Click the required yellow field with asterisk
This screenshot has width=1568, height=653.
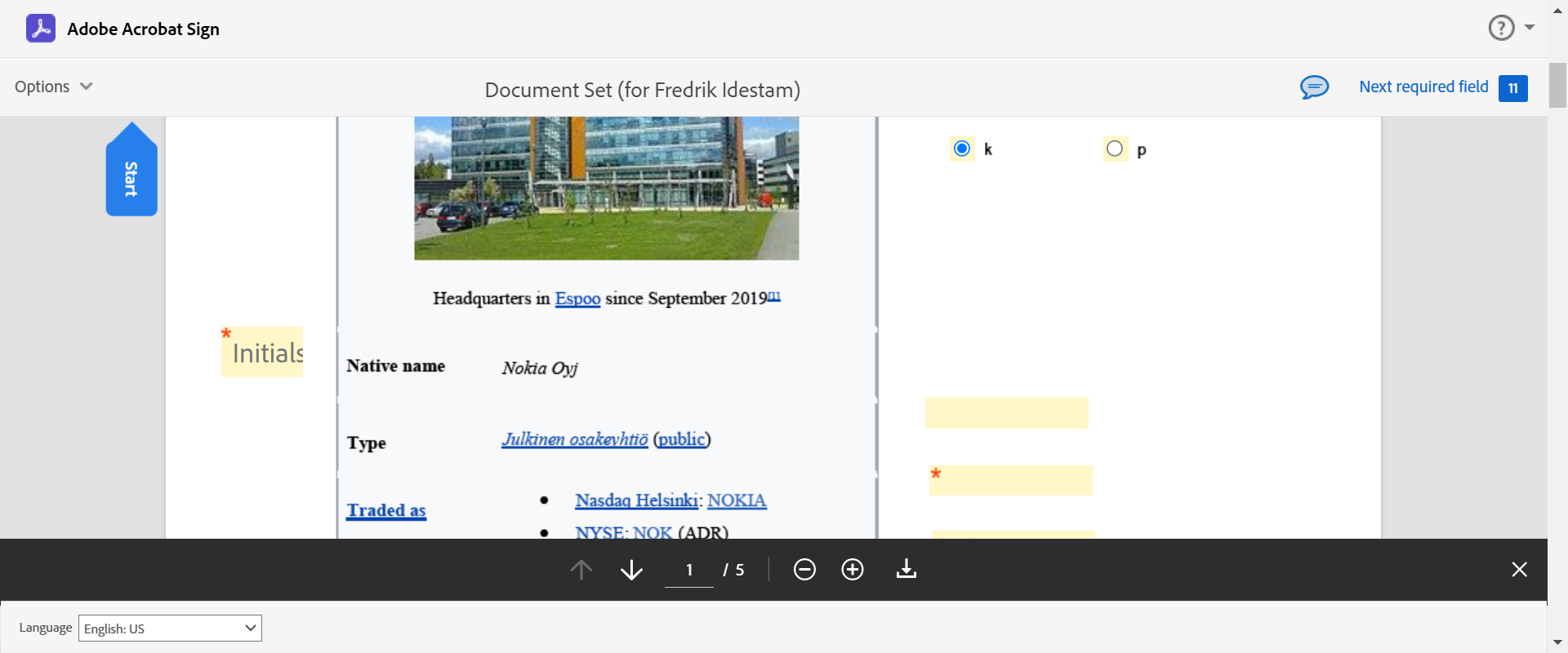pos(1011,481)
